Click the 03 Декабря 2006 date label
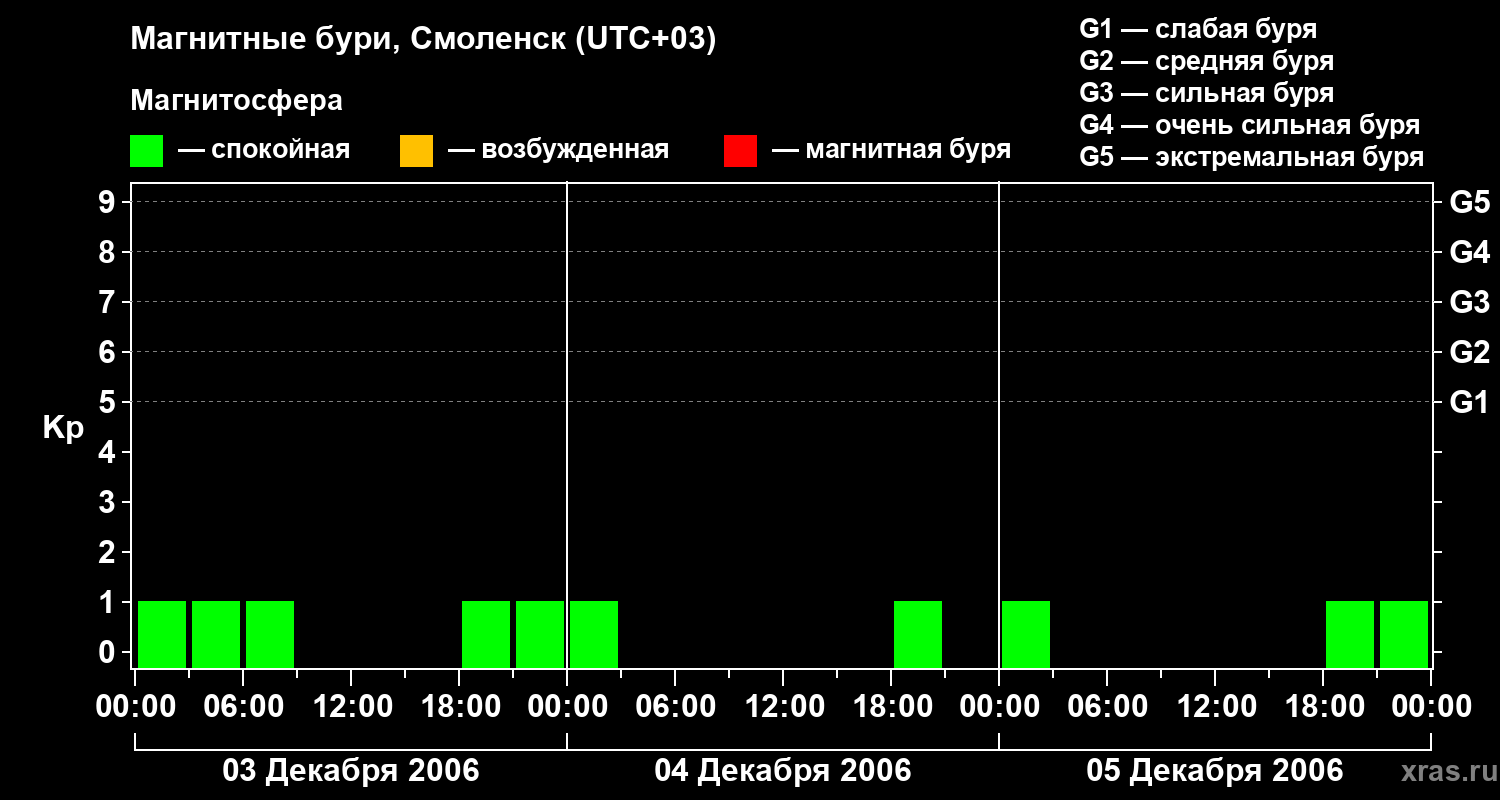1500x800 pixels. tap(350, 771)
